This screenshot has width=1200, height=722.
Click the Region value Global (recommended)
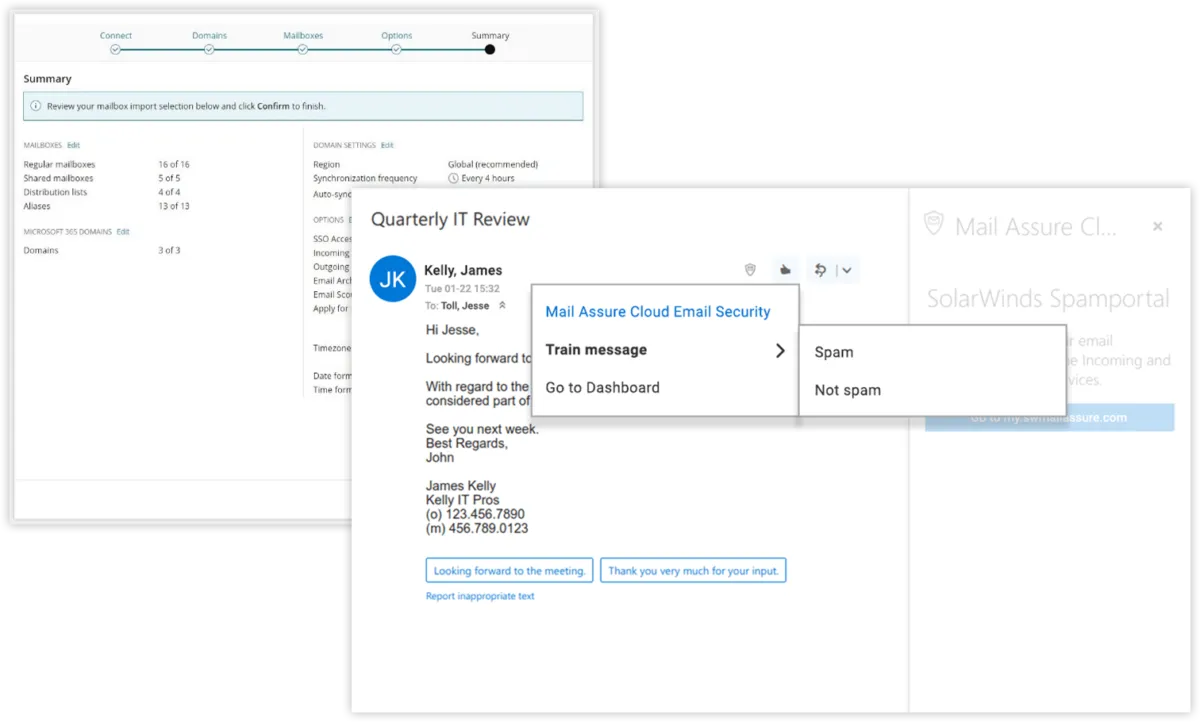pyautogui.click(x=493, y=164)
